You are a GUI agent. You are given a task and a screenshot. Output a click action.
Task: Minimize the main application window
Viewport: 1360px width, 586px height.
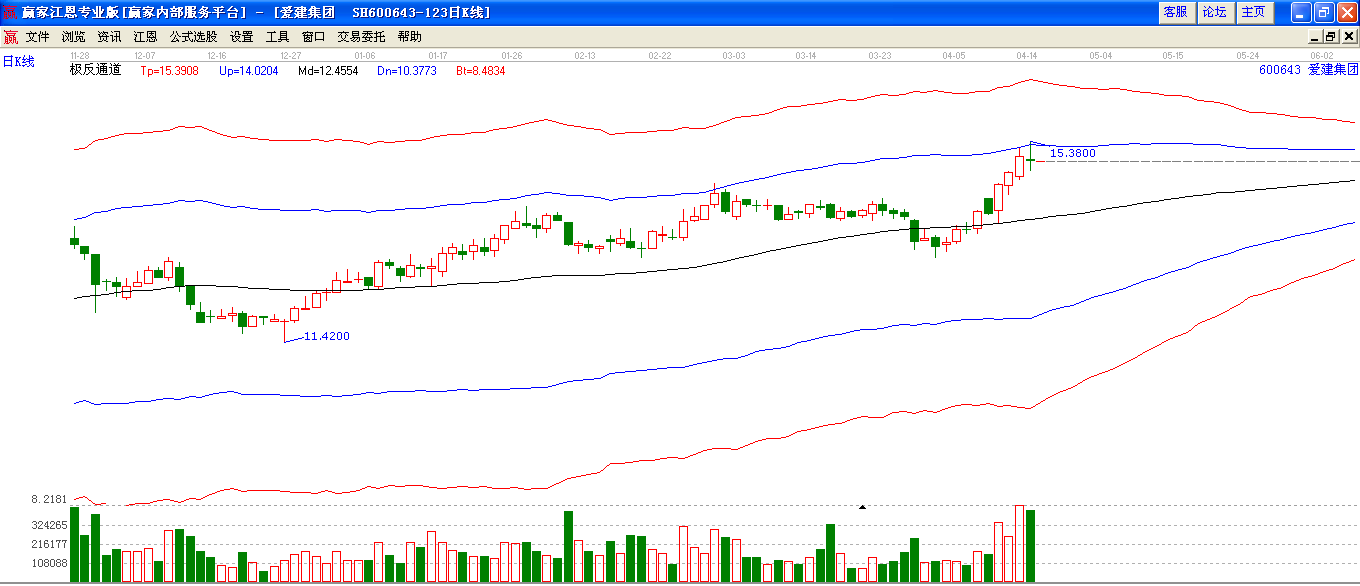coord(1300,12)
